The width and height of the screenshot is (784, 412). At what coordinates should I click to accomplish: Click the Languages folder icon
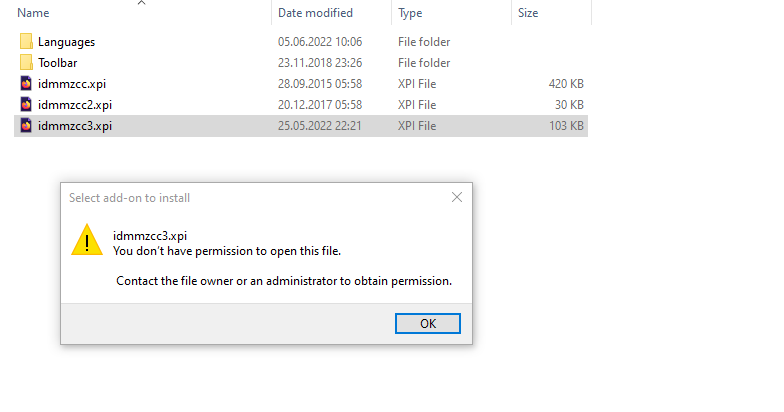26,42
